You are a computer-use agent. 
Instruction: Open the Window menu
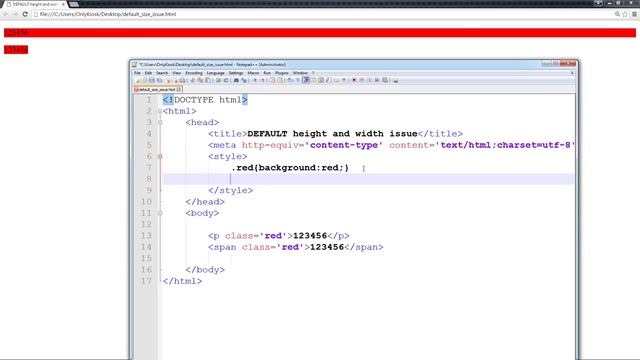(300, 73)
